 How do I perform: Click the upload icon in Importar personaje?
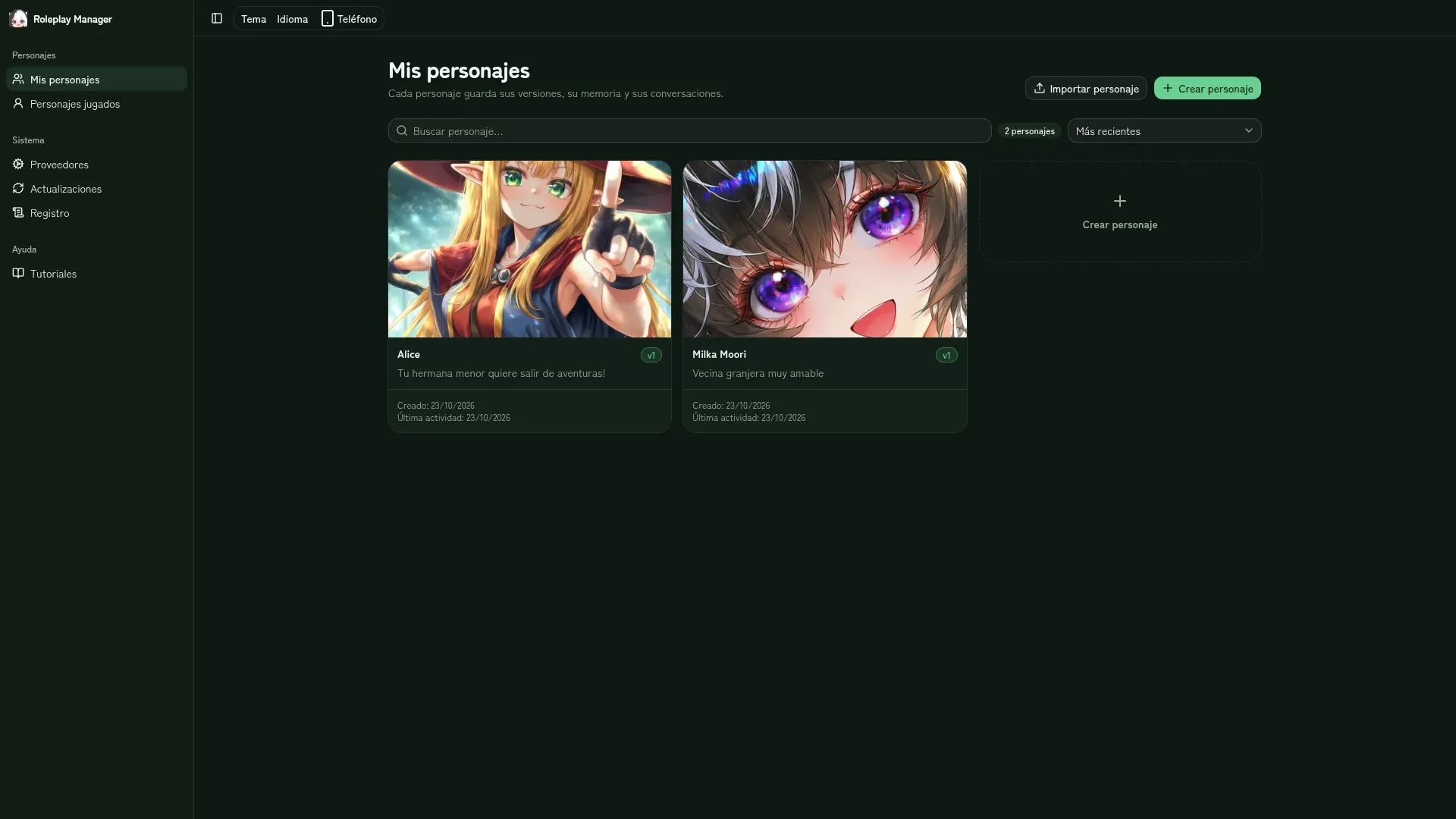pyautogui.click(x=1040, y=89)
